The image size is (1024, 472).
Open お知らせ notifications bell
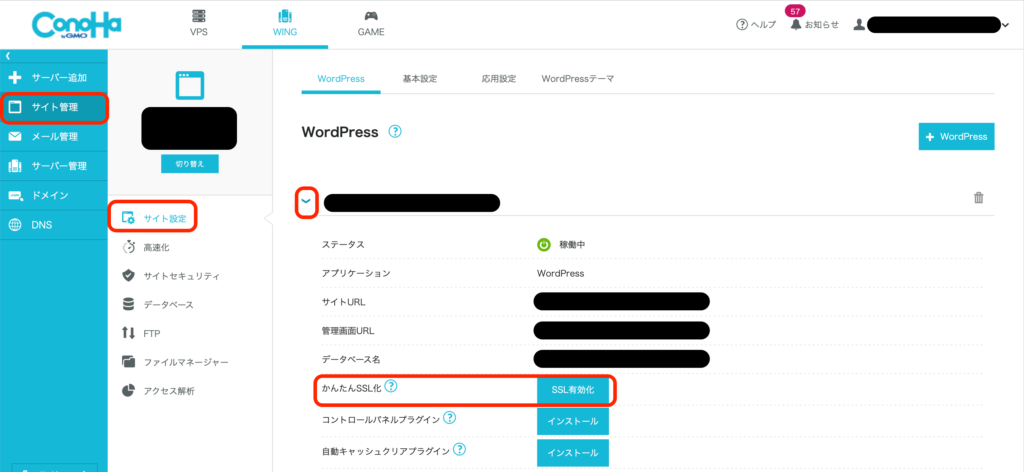(814, 25)
